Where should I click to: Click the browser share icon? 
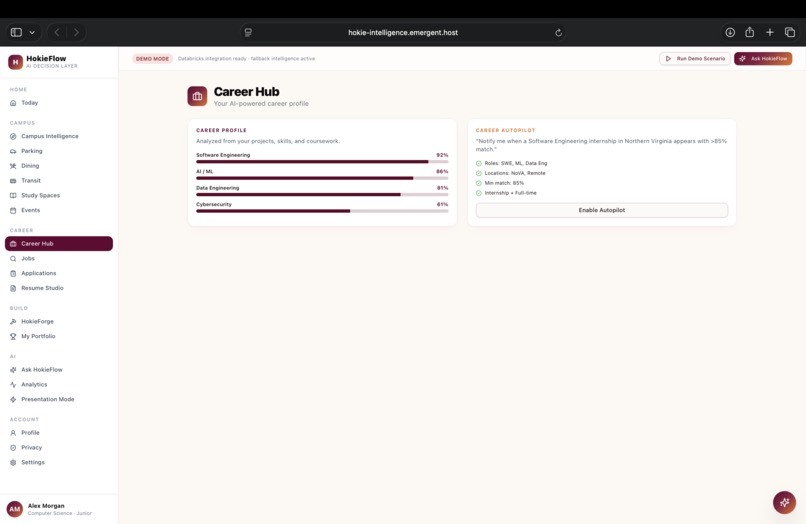tap(750, 32)
